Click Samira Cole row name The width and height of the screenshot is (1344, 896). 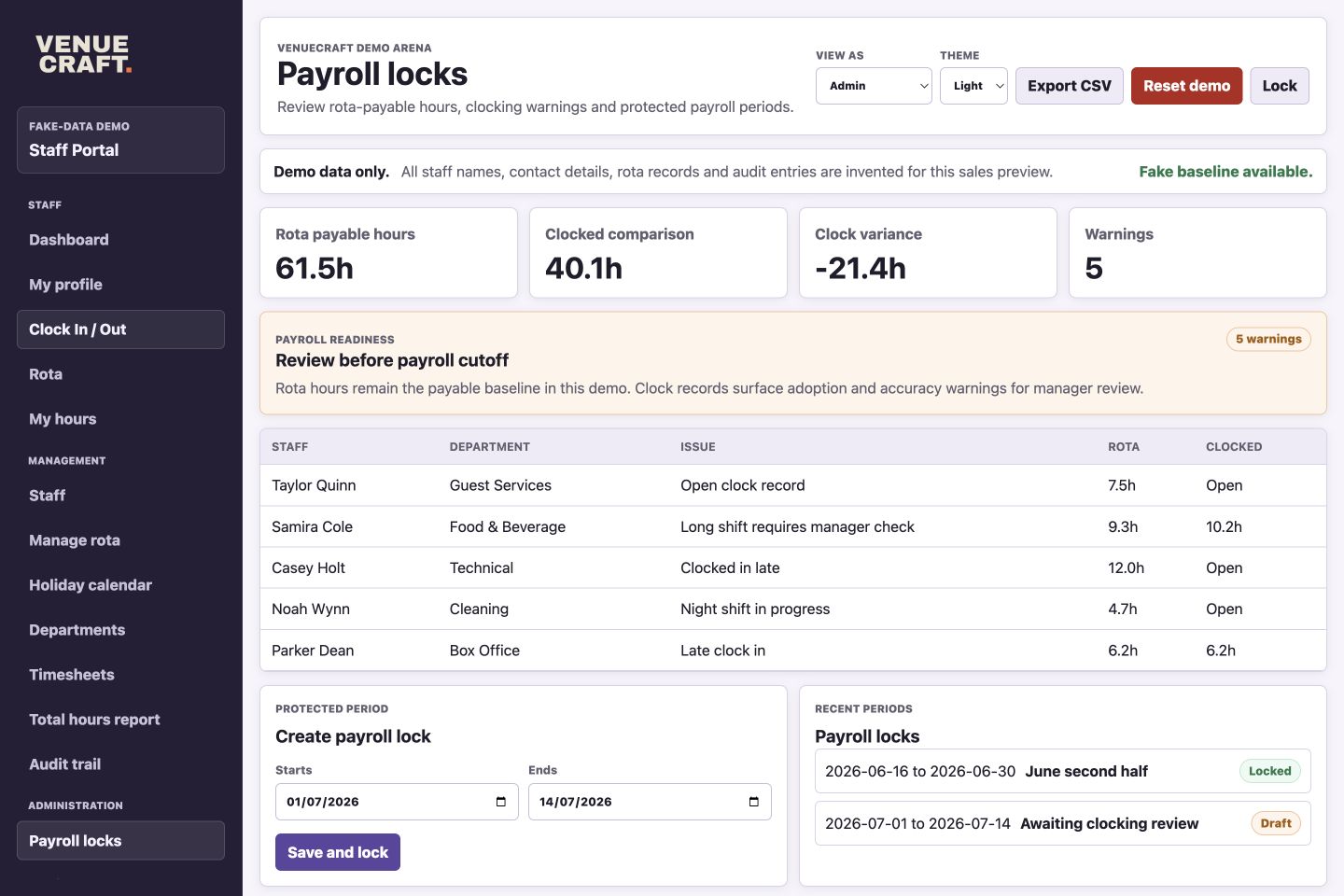[312, 526]
